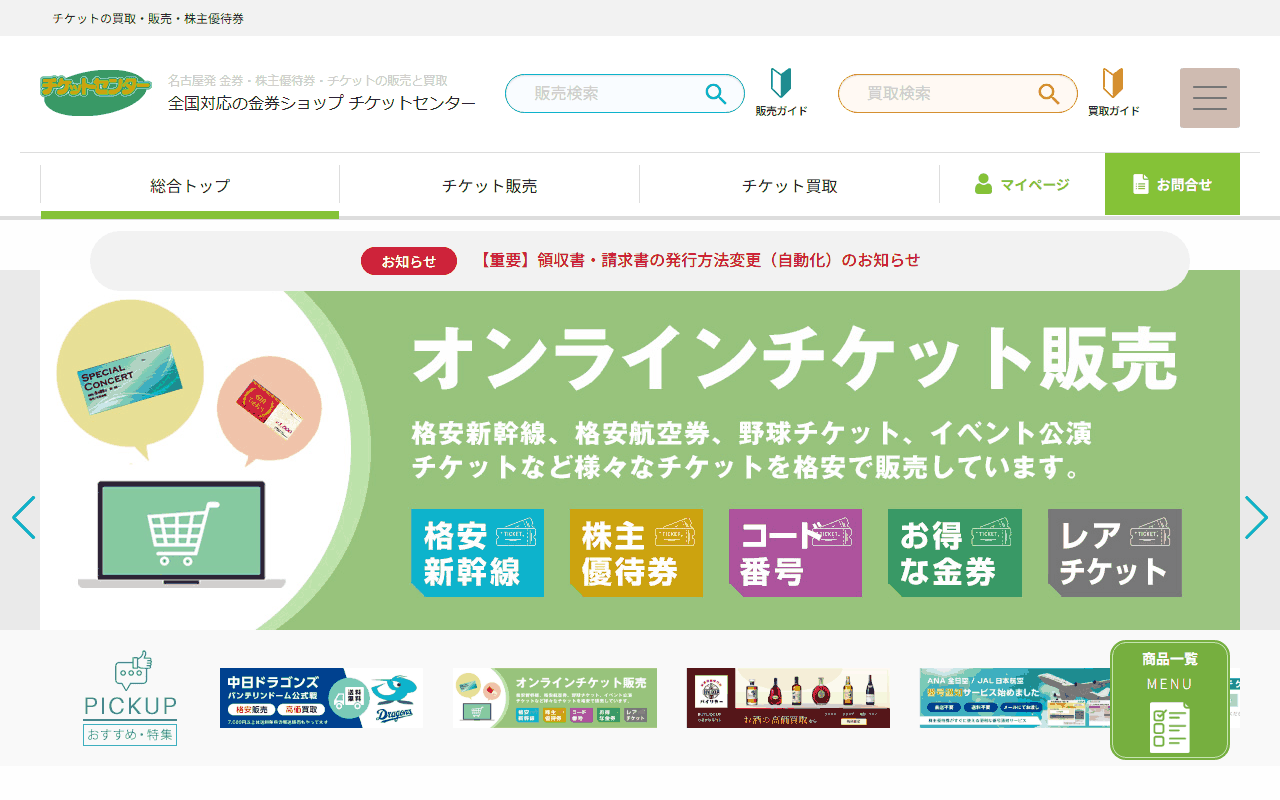Show the next slide with right arrow
This screenshot has height=800, width=1280.
[x=1256, y=518]
